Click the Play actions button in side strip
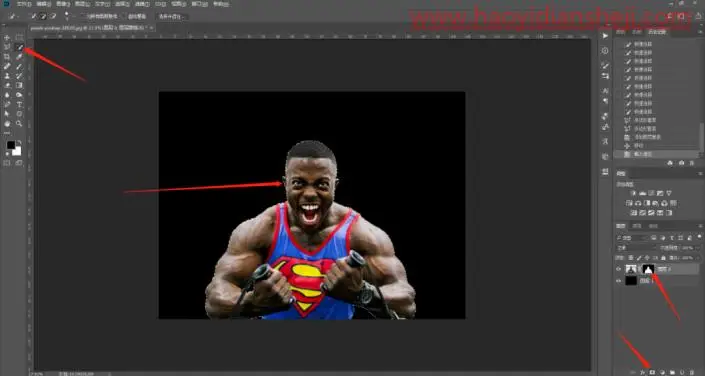 [x=605, y=36]
